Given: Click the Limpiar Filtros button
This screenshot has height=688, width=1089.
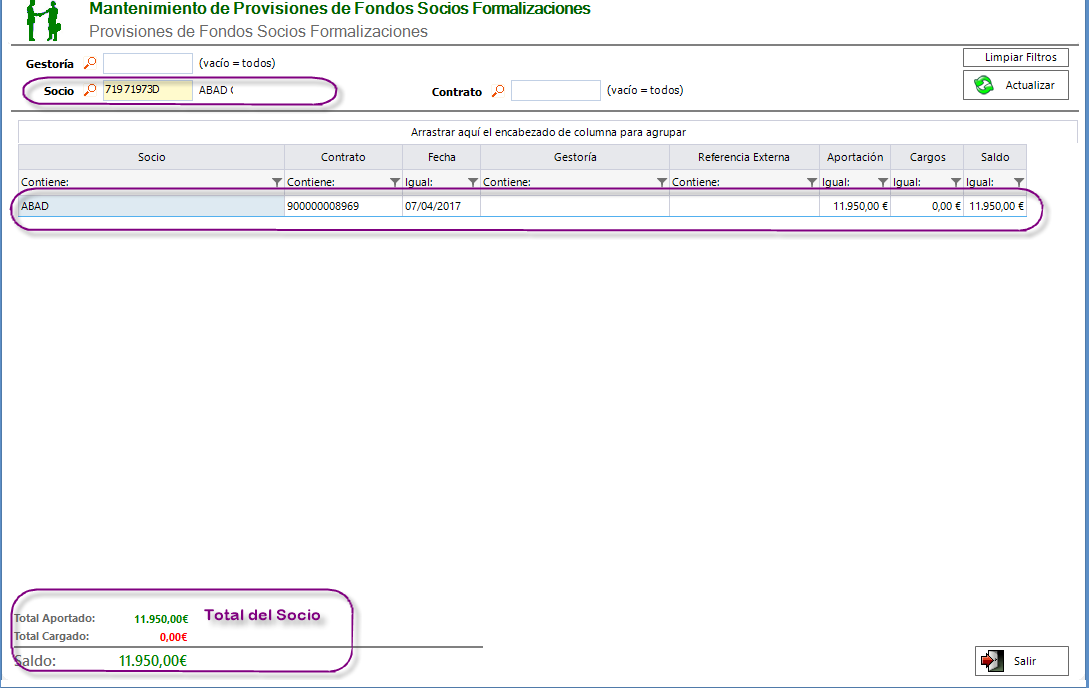Looking at the screenshot, I should point(1015,58).
